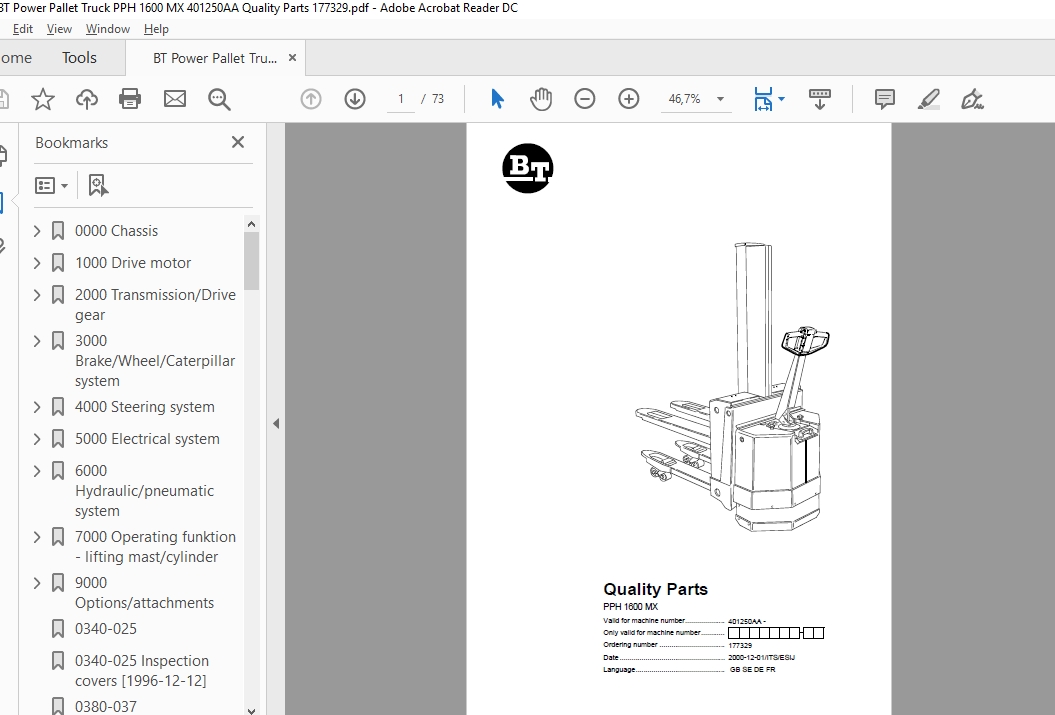Select the BT Power Pallet Truck document tab
1055x715 pixels.
(215, 58)
